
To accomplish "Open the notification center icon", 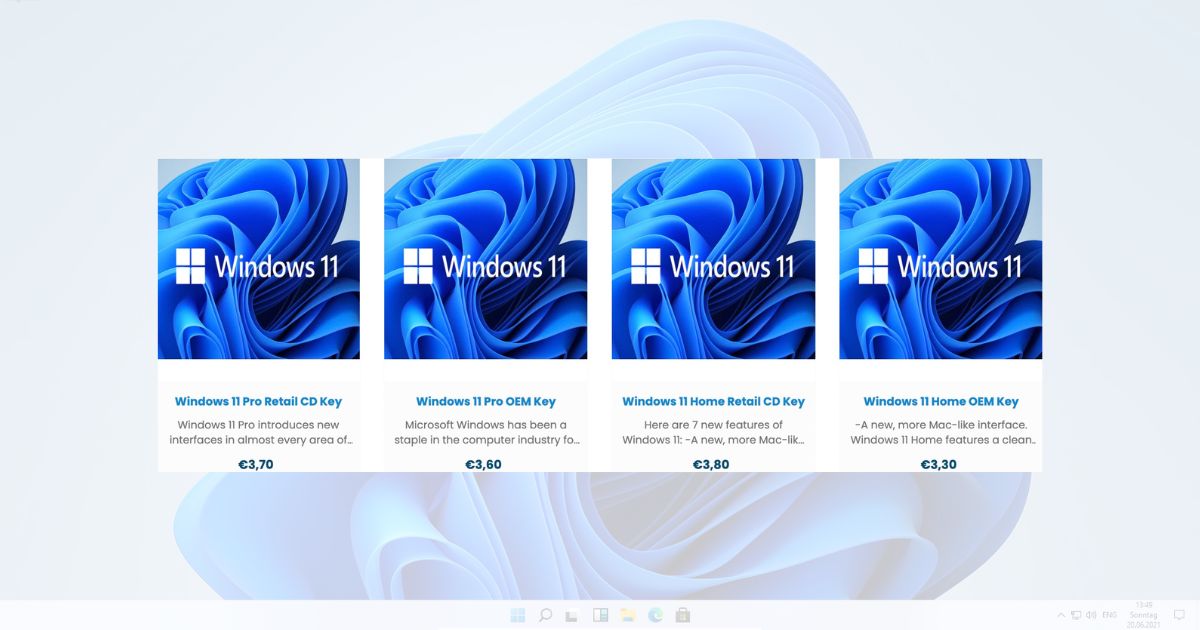I will (1179, 614).
